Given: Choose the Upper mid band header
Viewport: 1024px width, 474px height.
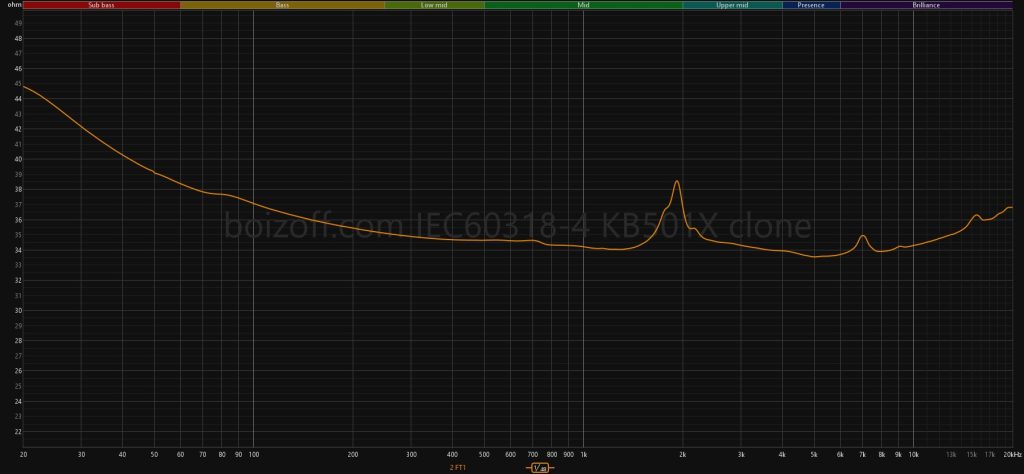Looking at the screenshot, I should click(732, 5).
